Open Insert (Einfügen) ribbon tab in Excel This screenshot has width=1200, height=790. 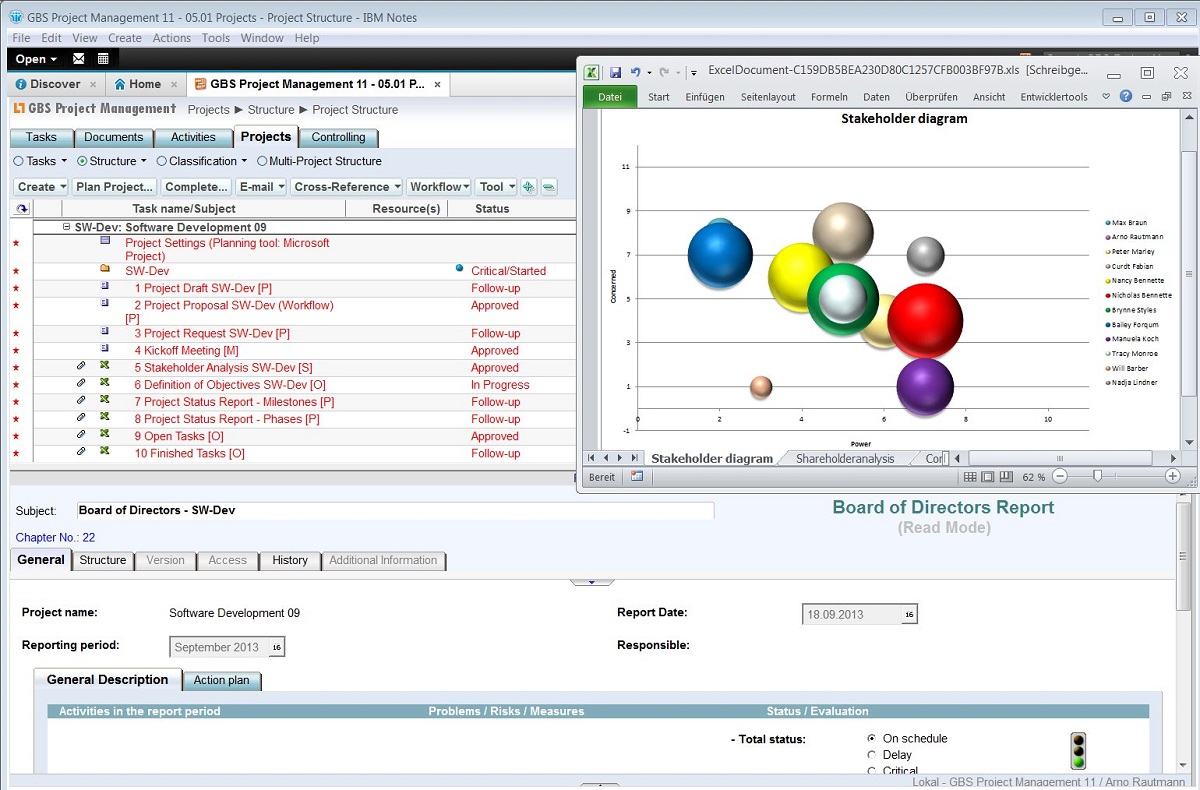coord(705,97)
